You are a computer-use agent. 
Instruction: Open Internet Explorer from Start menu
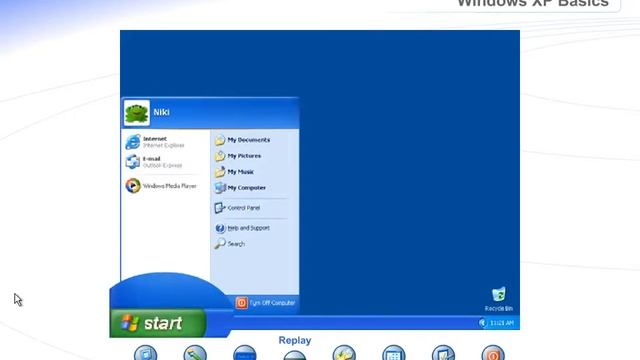[x=156, y=142]
